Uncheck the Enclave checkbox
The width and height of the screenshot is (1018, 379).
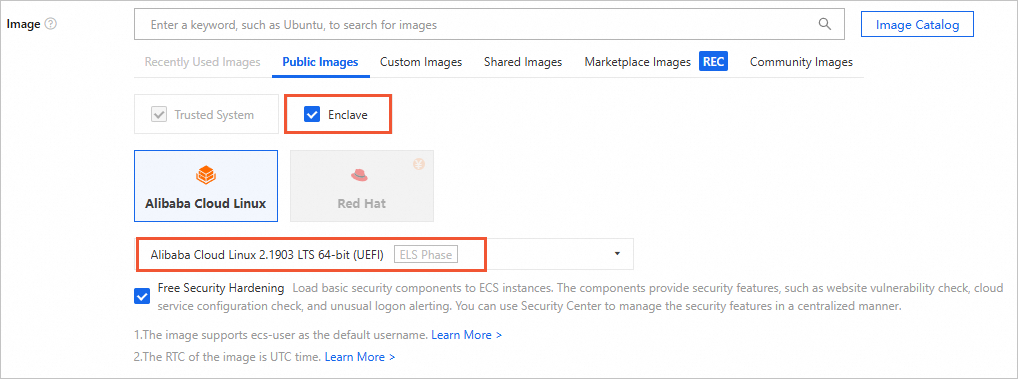click(312, 115)
